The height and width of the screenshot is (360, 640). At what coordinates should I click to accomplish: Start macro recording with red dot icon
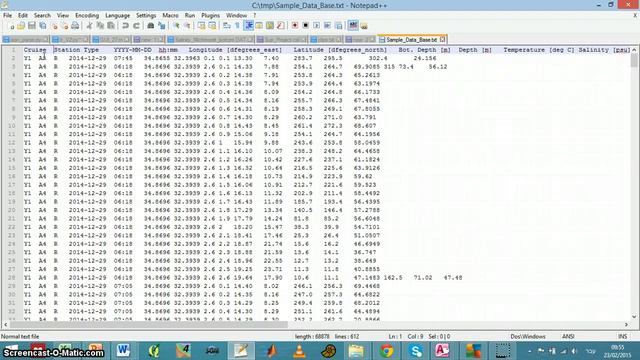pyautogui.click(x=295, y=26)
